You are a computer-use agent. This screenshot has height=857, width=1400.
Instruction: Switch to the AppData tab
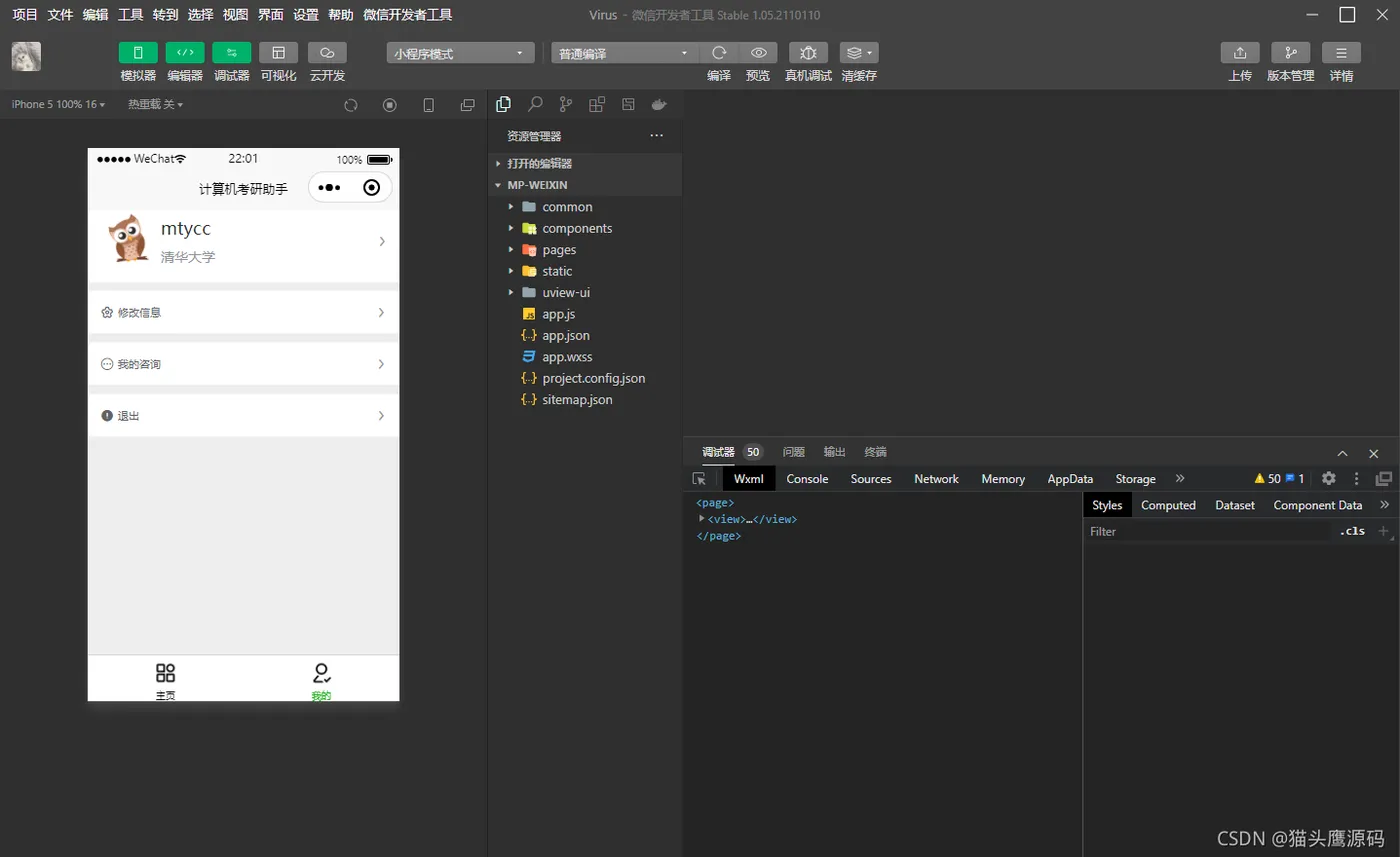[1070, 479]
